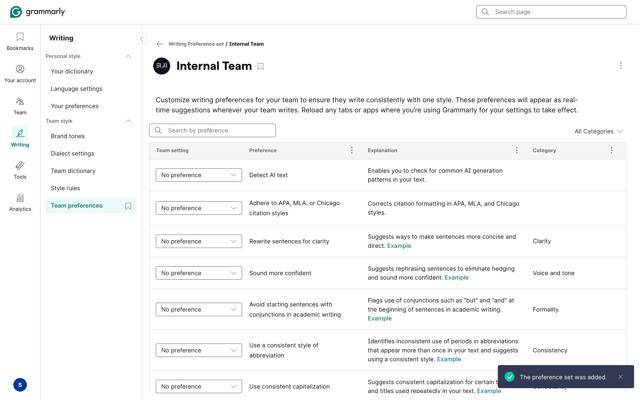Open Tools in left rail
Image resolution: width=640 pixels, height=400 pixels.
point(20,170)
